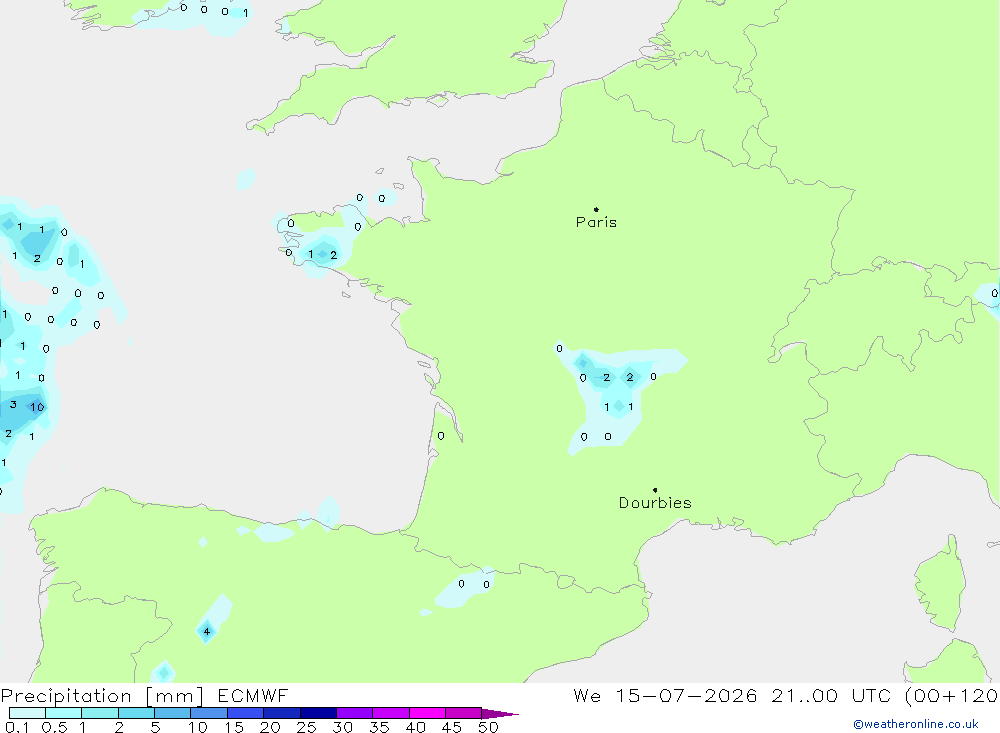
Task: Select the 2 mm cyan legend swatch
Action: click(x=136, y=713)
